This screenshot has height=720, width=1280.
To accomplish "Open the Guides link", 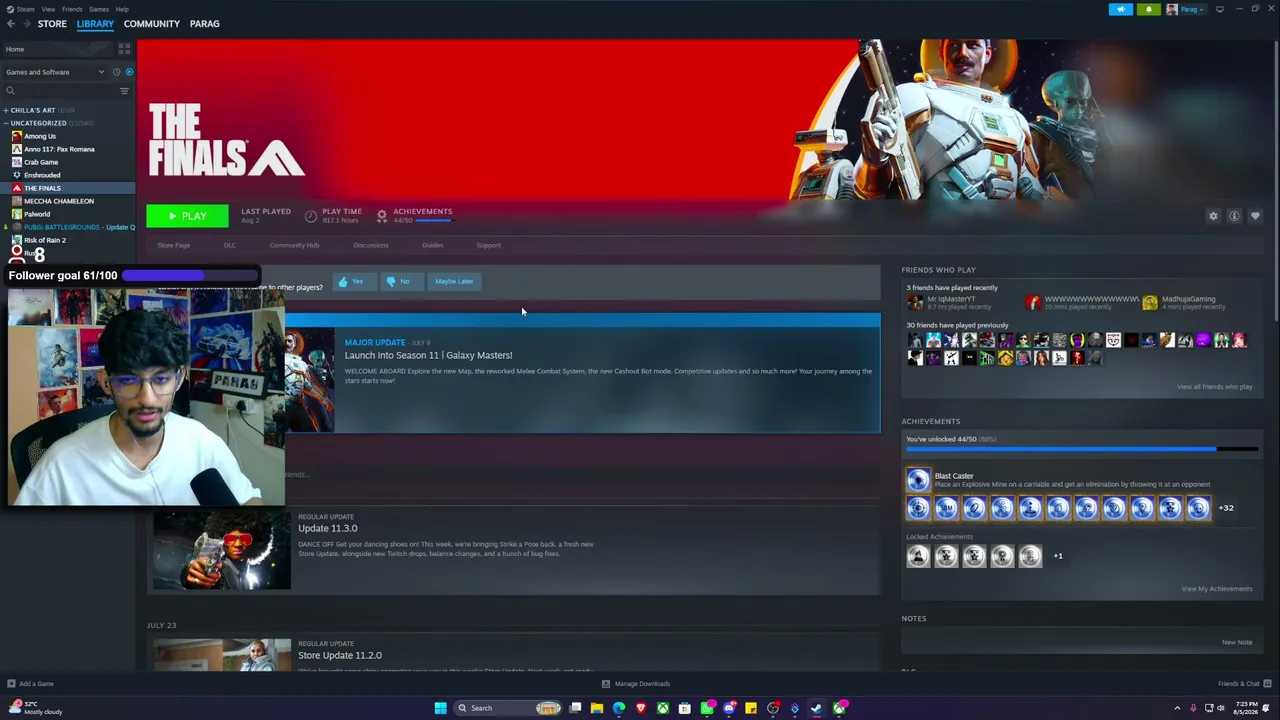I will (432, 245).
